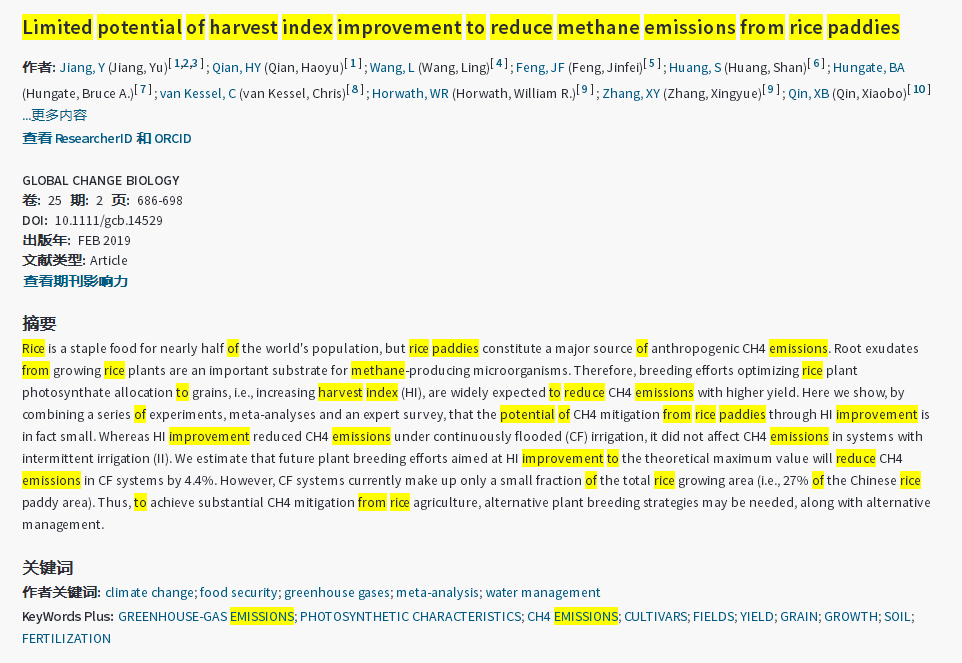Click author Wang, L link
The width and height of the screenshot is (962, 663).
click(x=391, y=68)
